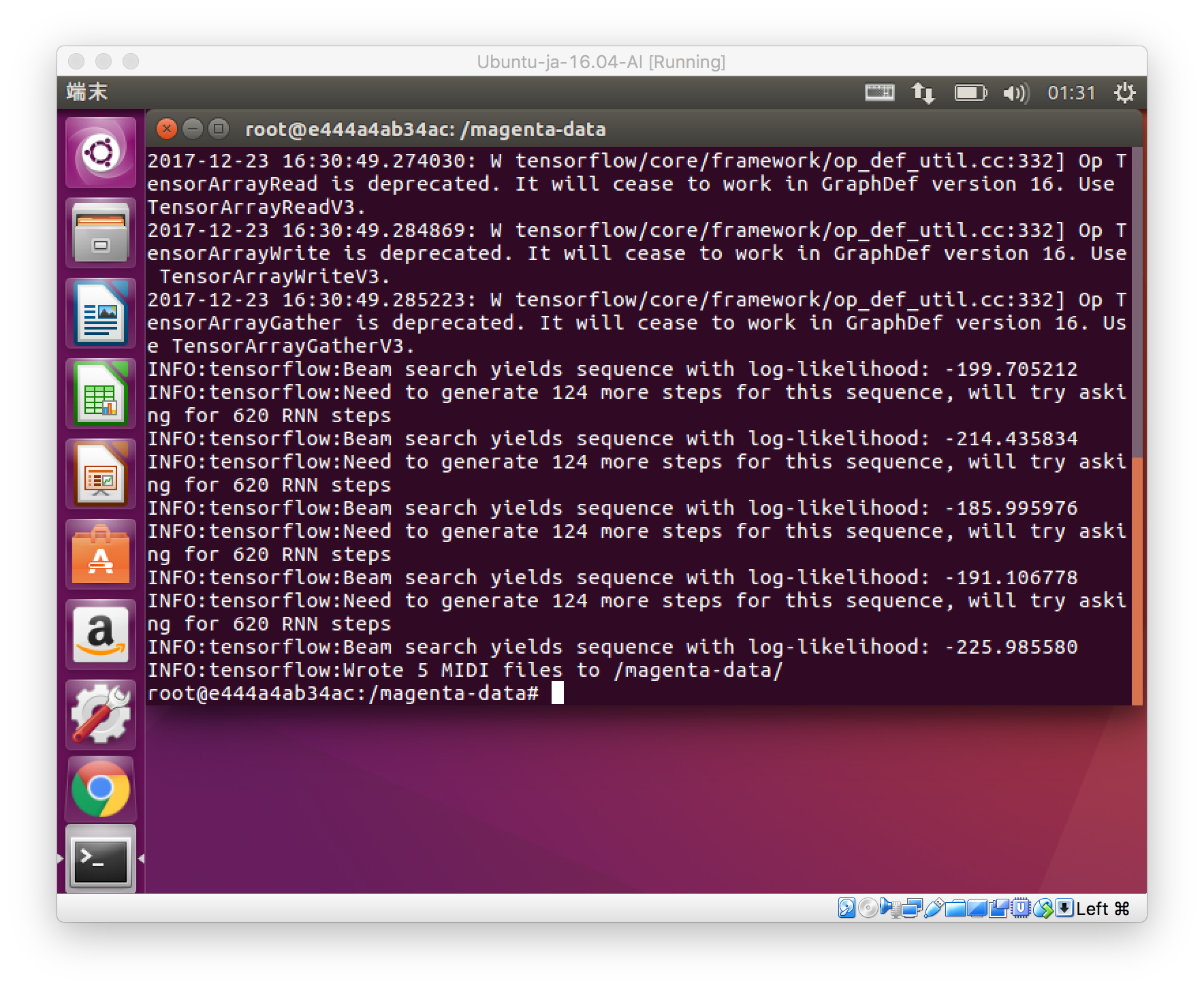1204x990 pixels.
Task: Maximize the root@e444a4ab34ac terminal window
Action: click(219, 129)
